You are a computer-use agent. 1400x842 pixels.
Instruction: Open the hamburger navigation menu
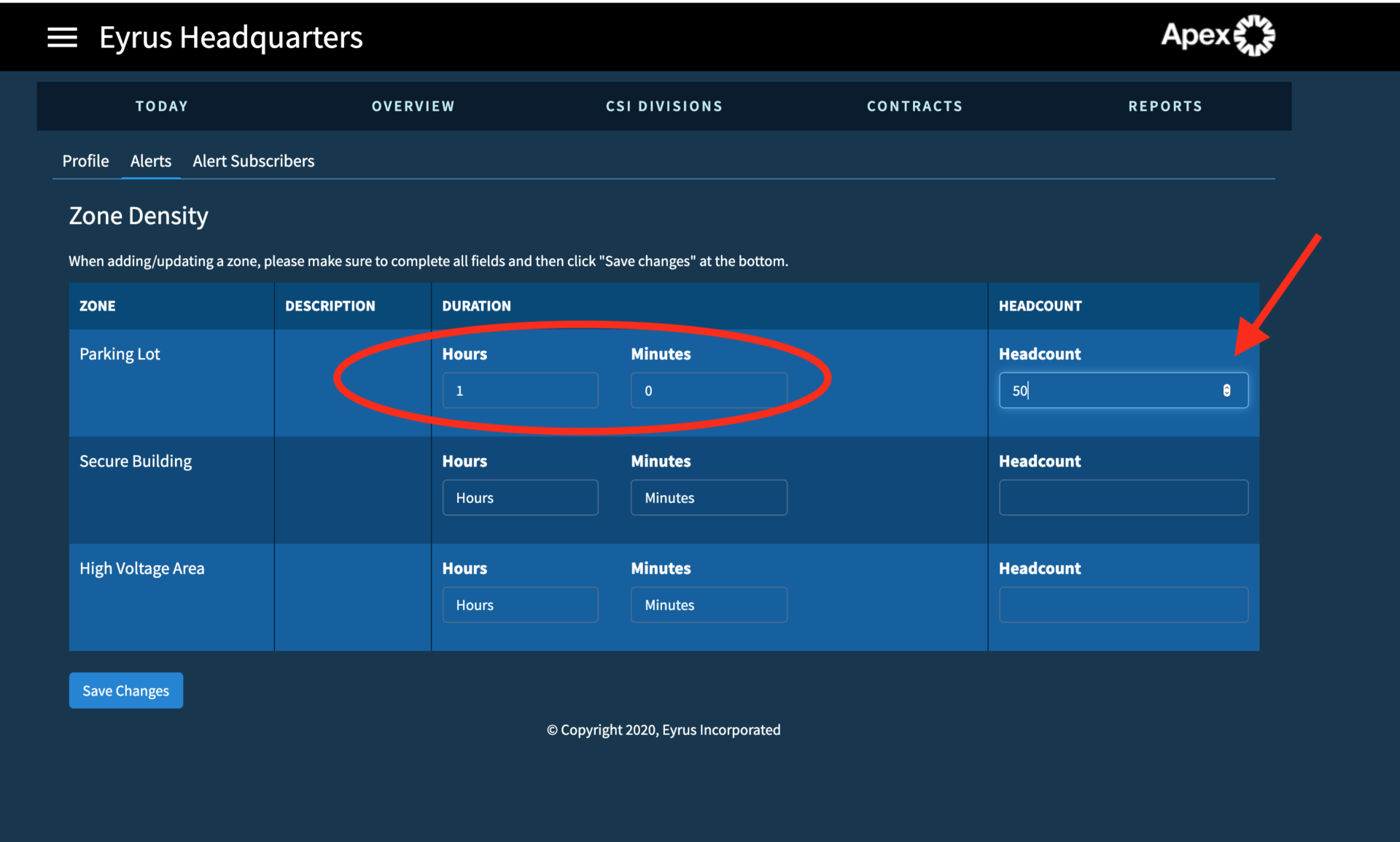(x=62, y=37)
